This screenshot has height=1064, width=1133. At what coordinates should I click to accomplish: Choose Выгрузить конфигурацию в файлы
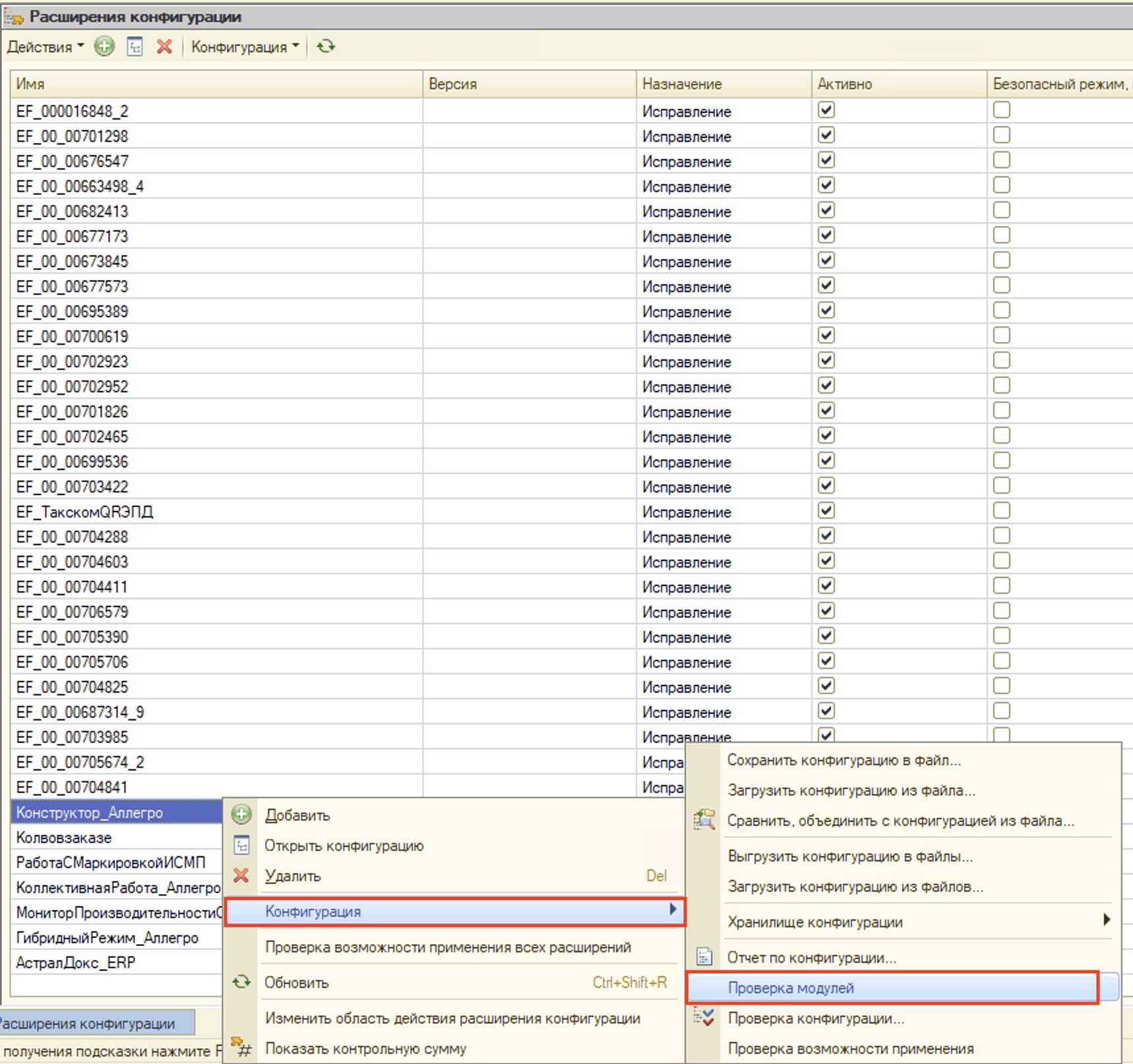(850, 856)
